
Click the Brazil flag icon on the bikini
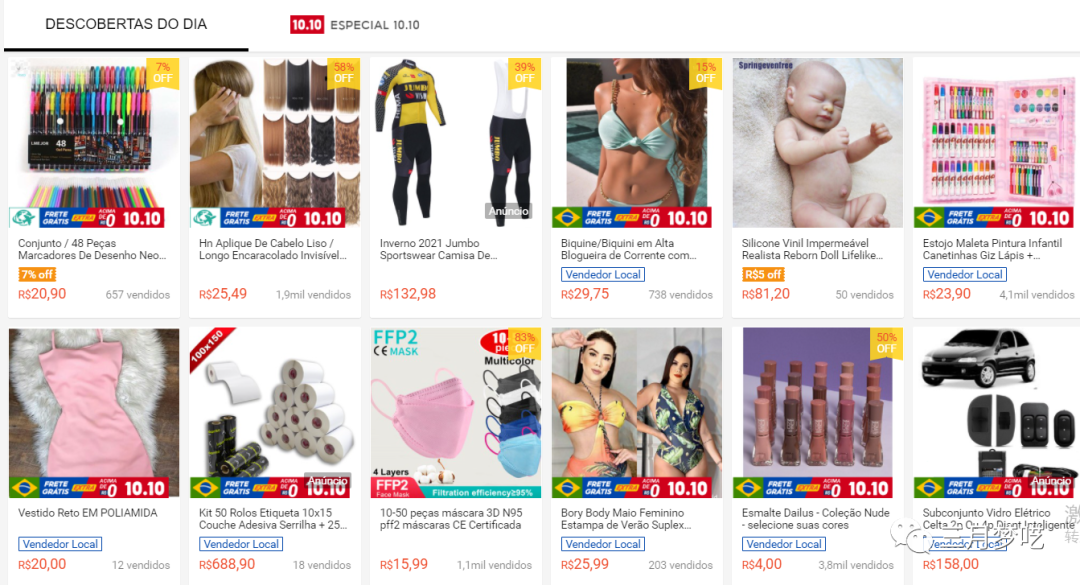(568, 218)
